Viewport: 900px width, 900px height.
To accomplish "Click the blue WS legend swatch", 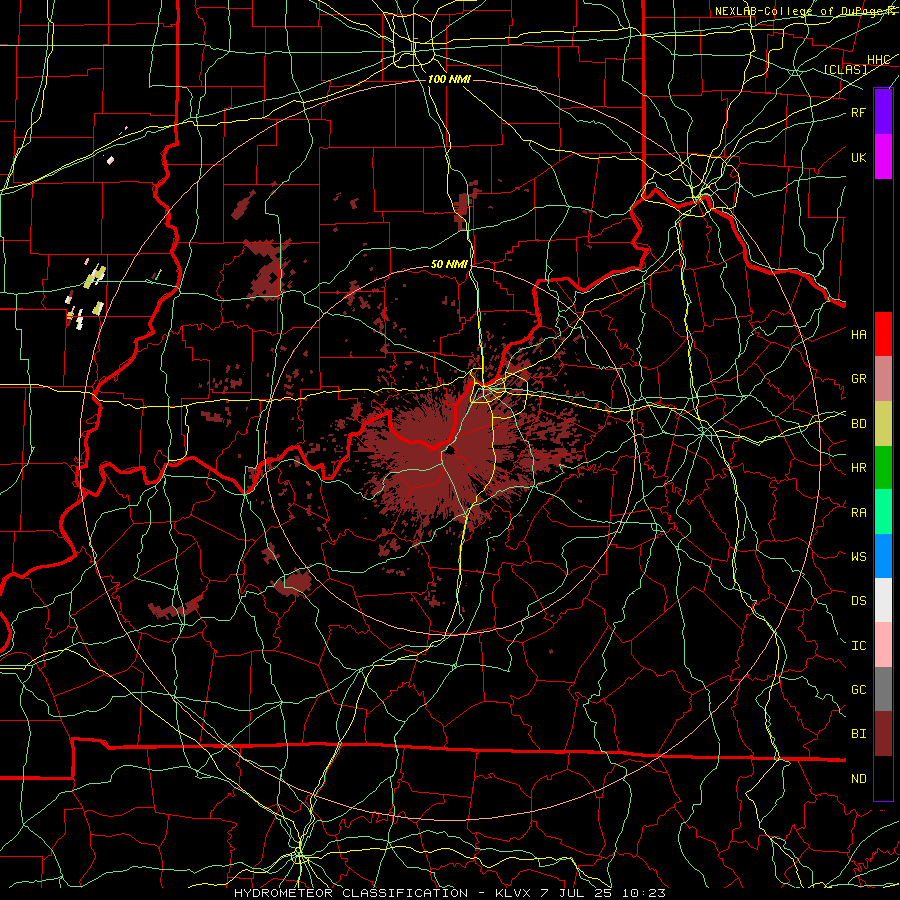I will (883, 556).
